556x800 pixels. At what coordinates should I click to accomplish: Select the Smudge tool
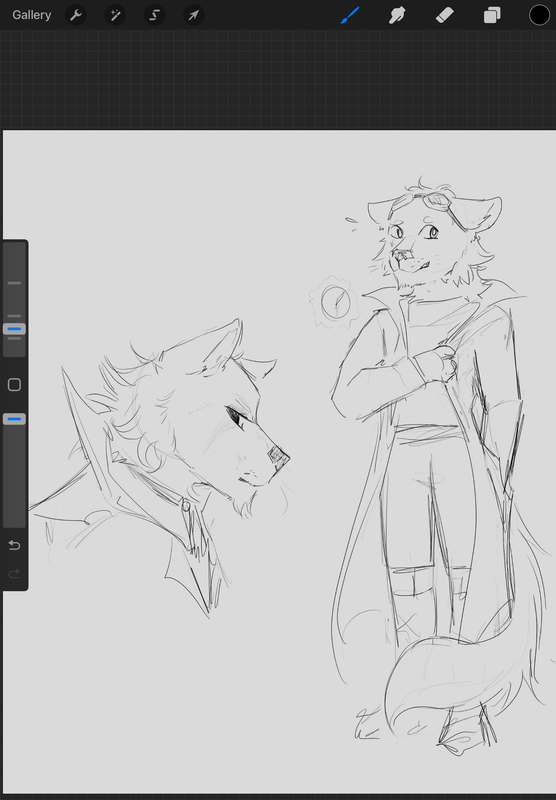[x=397, y=15]
